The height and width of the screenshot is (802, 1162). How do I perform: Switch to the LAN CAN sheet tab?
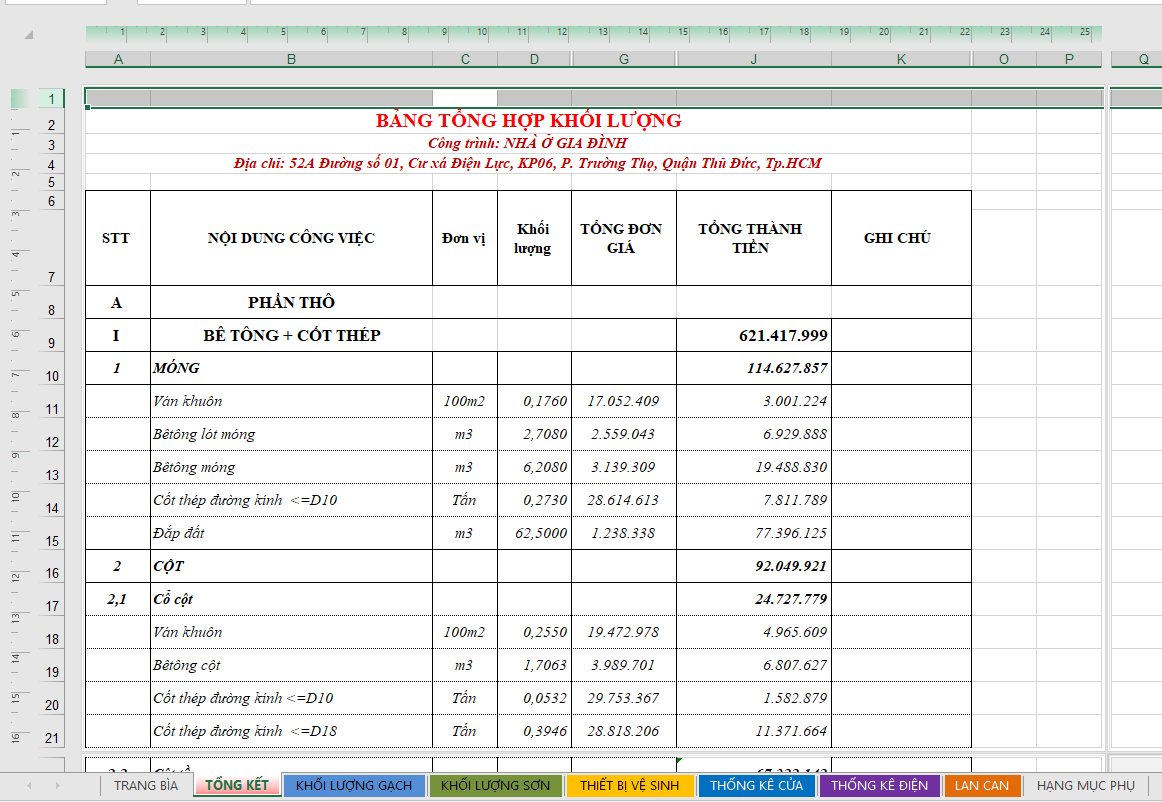(x=981, y=786)
